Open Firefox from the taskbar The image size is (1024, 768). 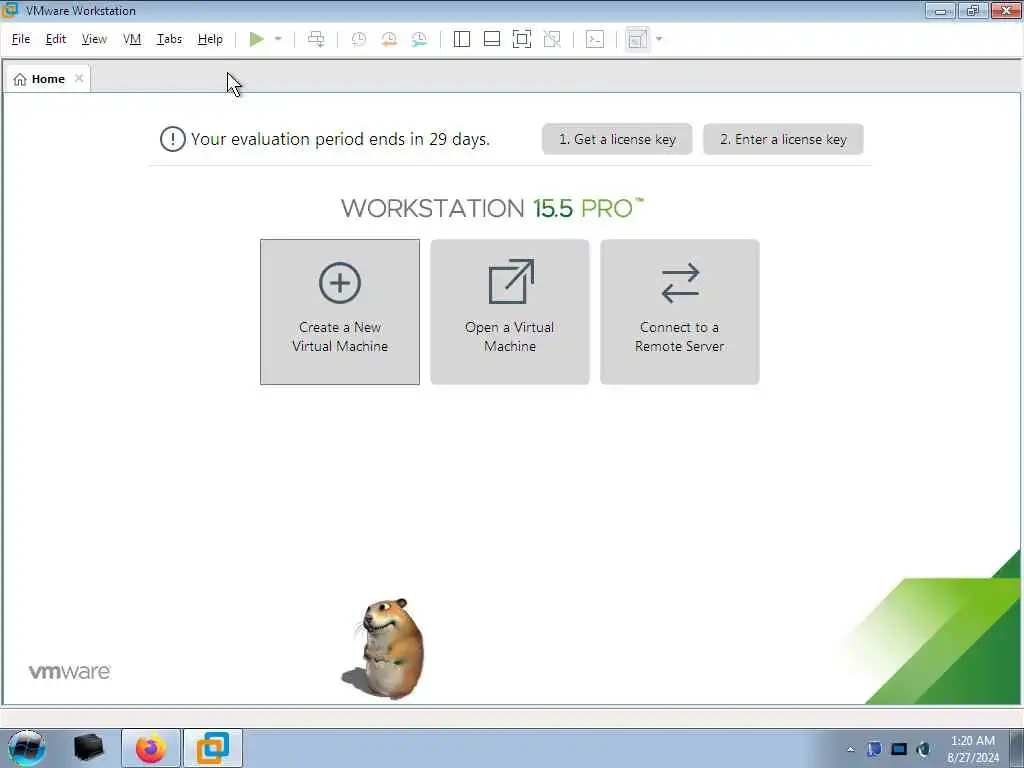pyautogui.click(x=151, y=748)
